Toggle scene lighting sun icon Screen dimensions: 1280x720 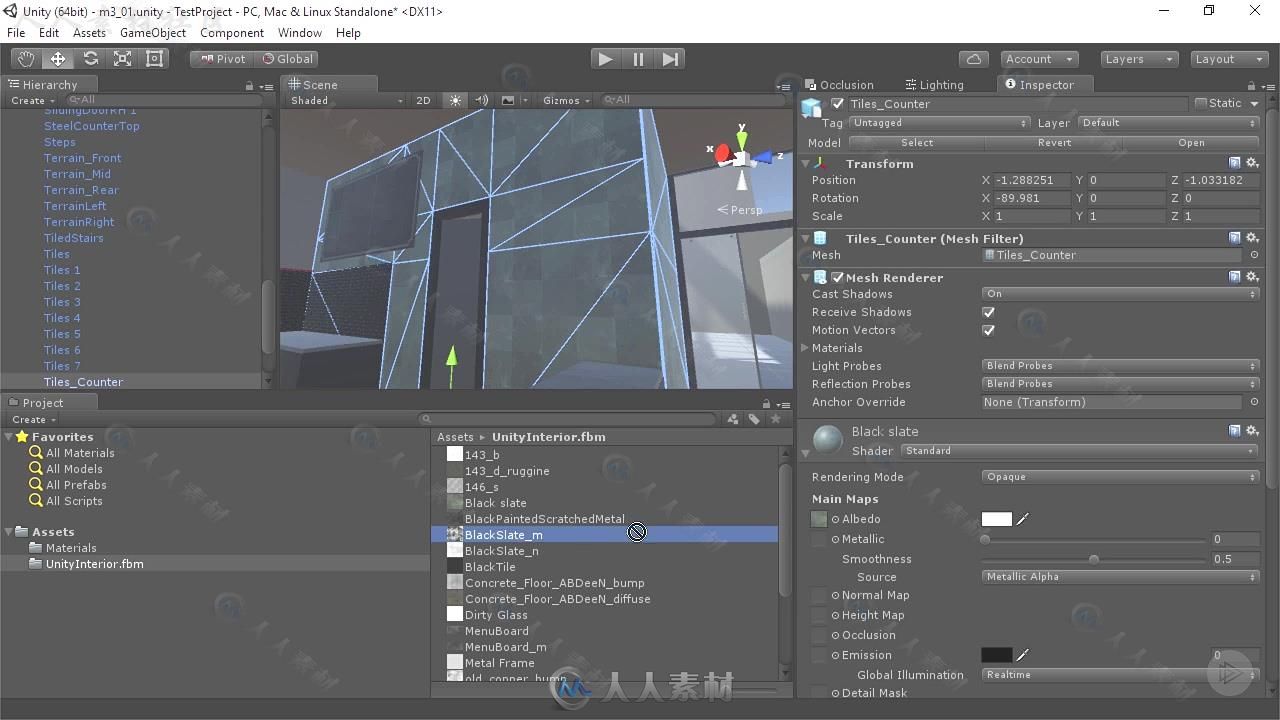click(x=455, y=100)
